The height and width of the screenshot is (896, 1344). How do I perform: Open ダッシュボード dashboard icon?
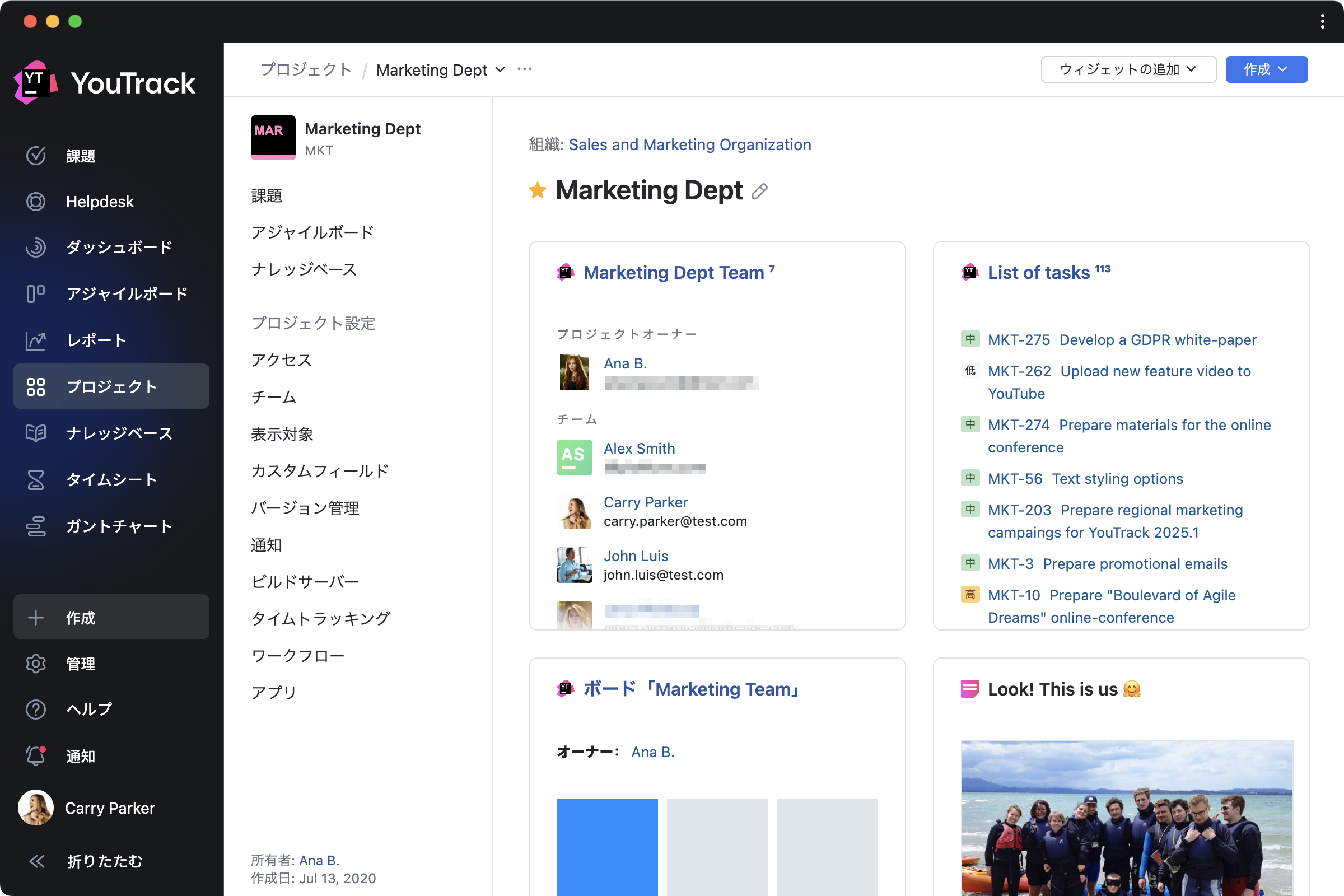(35, 248)
